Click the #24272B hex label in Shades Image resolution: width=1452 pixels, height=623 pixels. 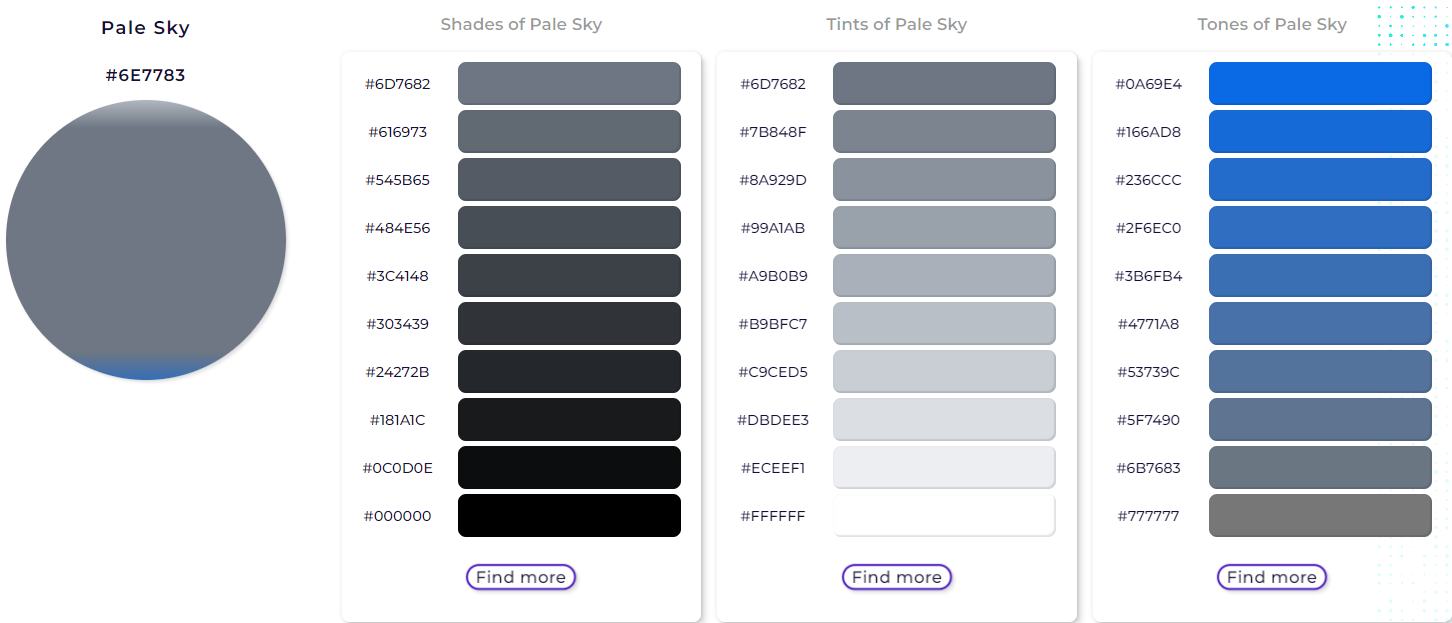pos(397,372)
